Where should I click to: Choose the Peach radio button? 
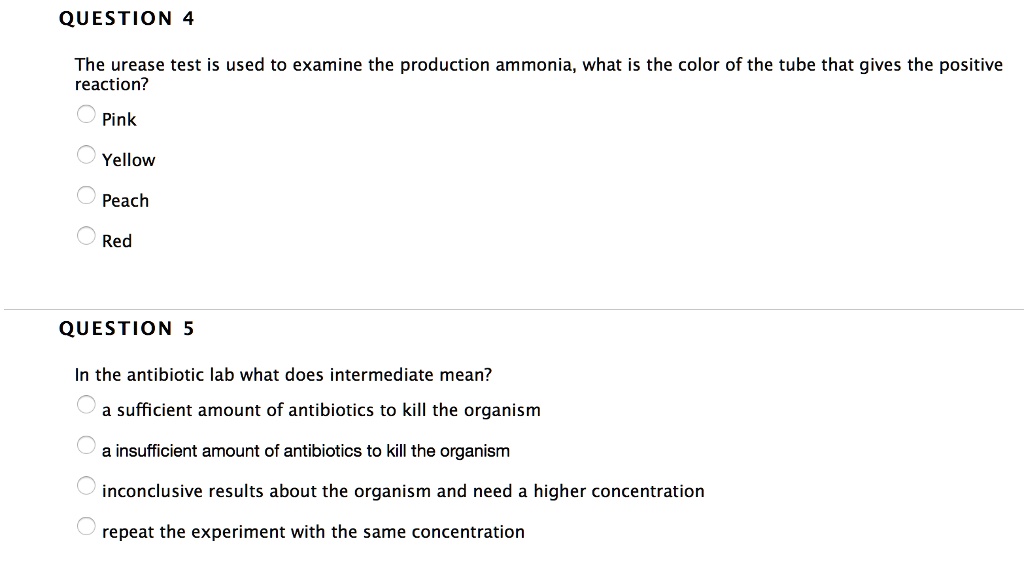[x=86, y=195]
